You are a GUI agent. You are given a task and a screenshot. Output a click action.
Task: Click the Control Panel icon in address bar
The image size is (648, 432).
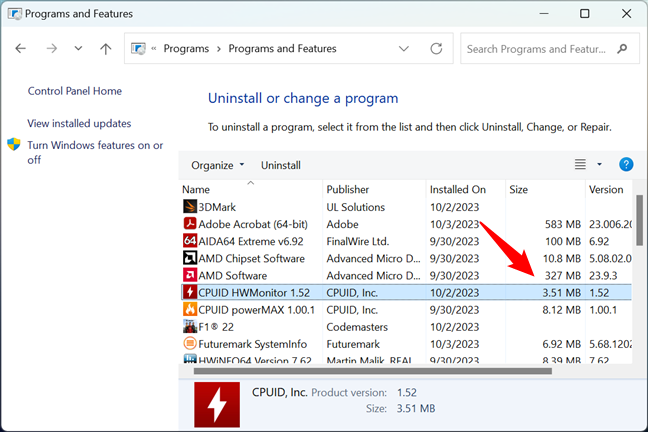tap(138, 48)
